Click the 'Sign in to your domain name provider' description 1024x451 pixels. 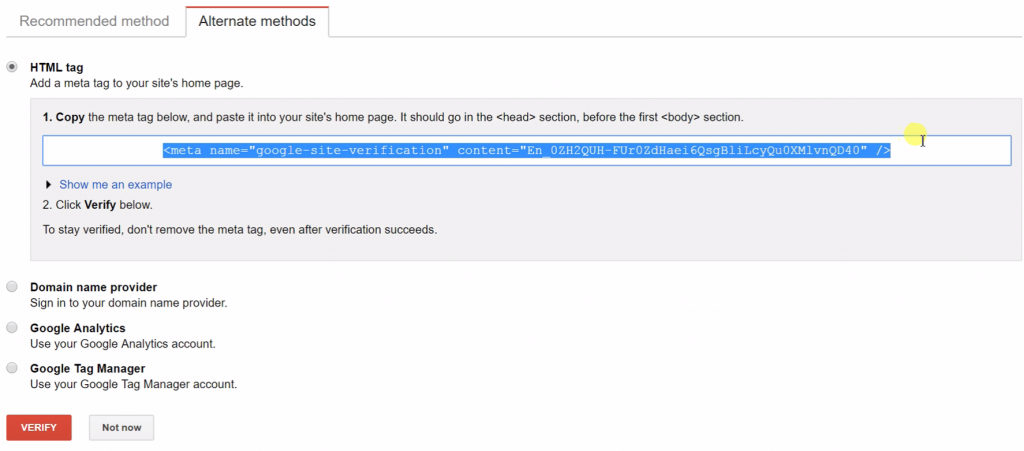pyautogui.click(x=128, y=303)
